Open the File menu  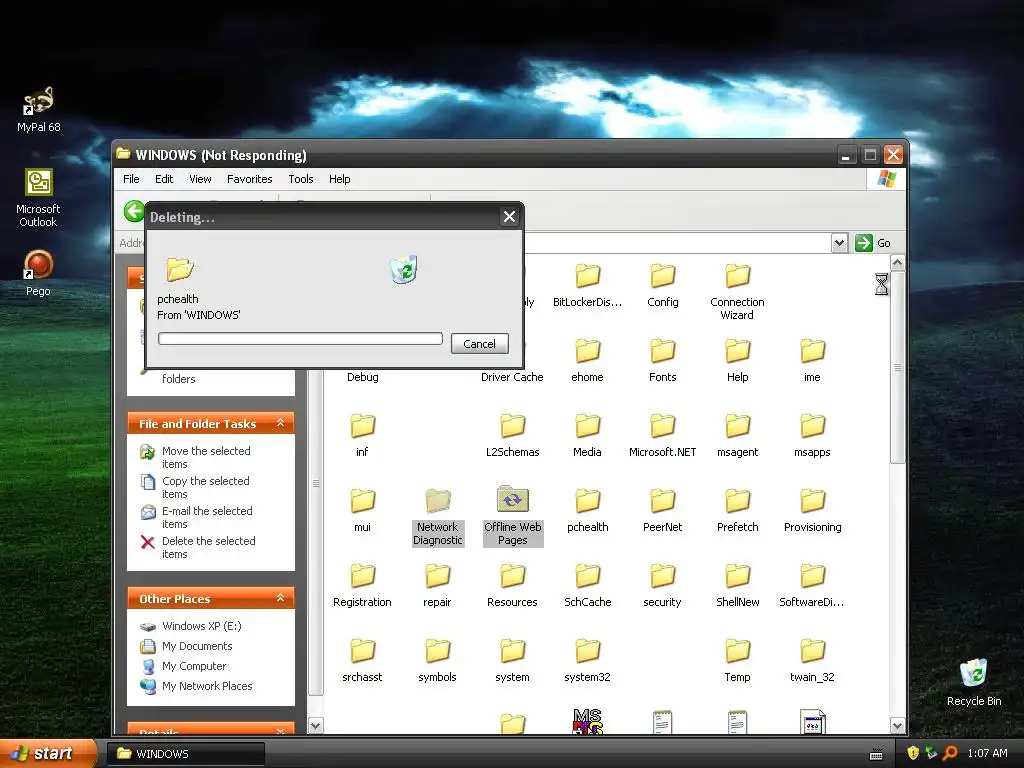tap(131, 179)
